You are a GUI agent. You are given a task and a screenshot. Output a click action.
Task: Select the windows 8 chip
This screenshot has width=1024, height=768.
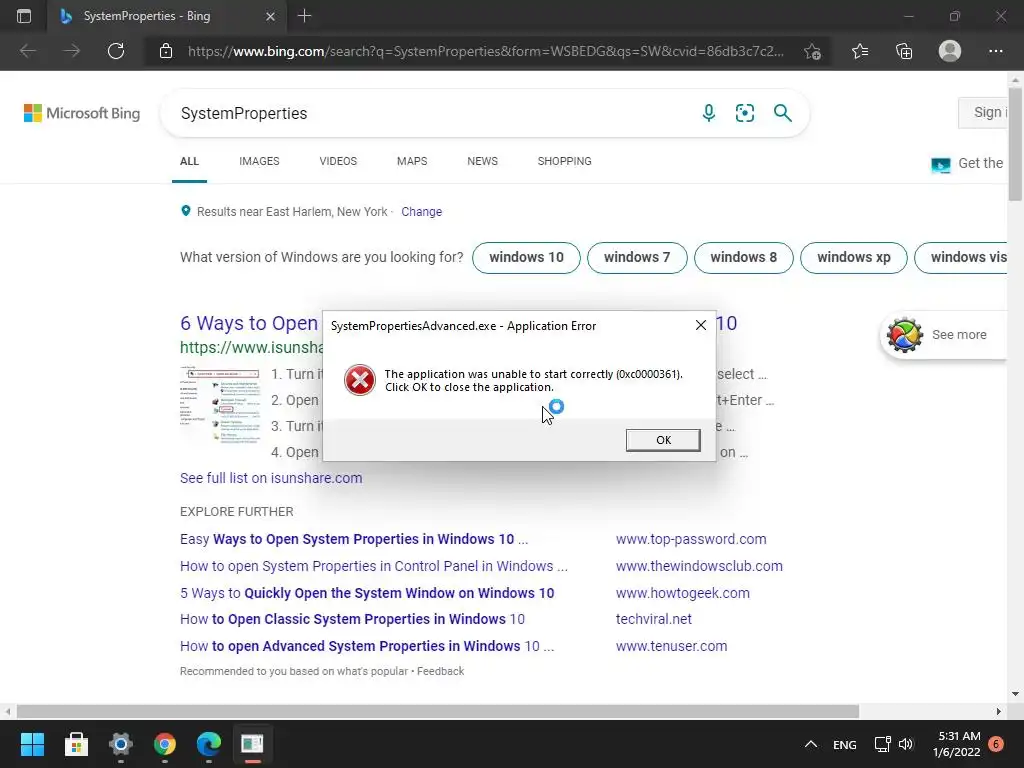743,257
